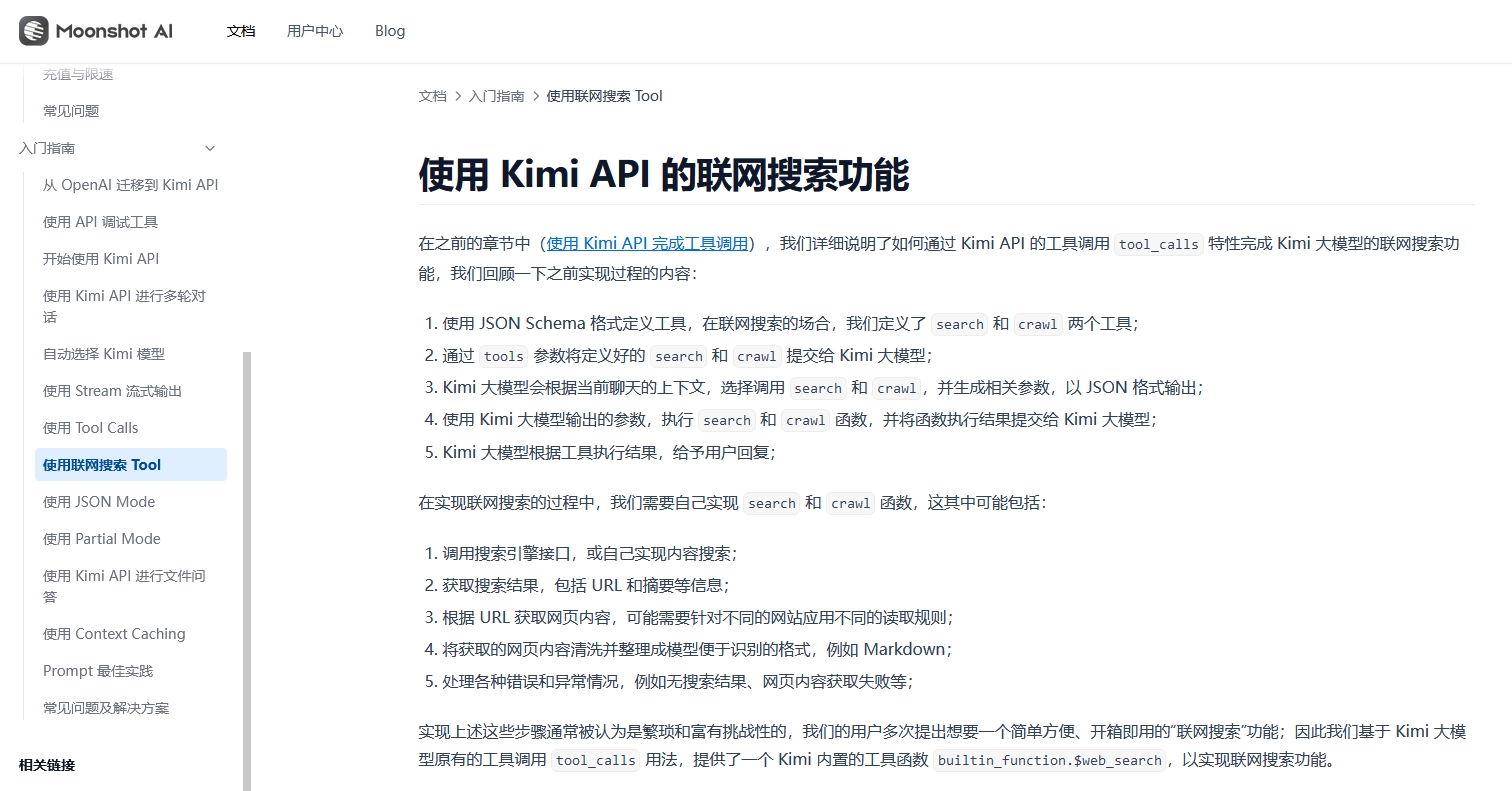The width and height of the screenshot is (1512, 791).
Task: Open 自动选择 Kimi 模型 page
Action: click(104, 354)
